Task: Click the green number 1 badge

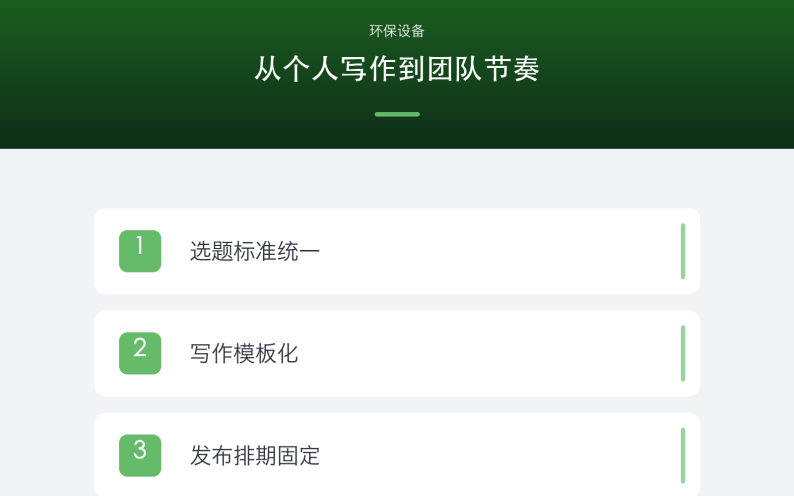Action: coord(140,251)
